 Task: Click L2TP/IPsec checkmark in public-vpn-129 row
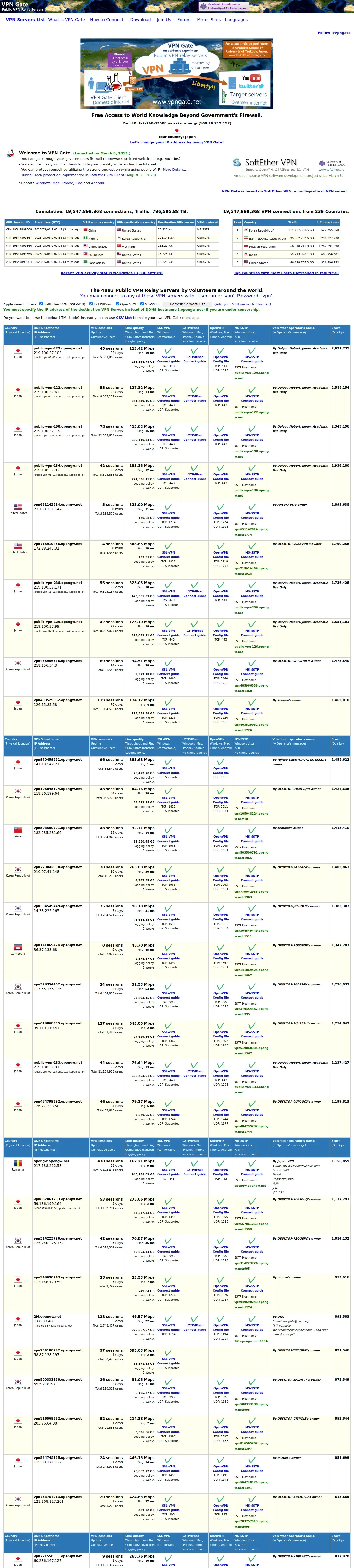coord(195,351)
